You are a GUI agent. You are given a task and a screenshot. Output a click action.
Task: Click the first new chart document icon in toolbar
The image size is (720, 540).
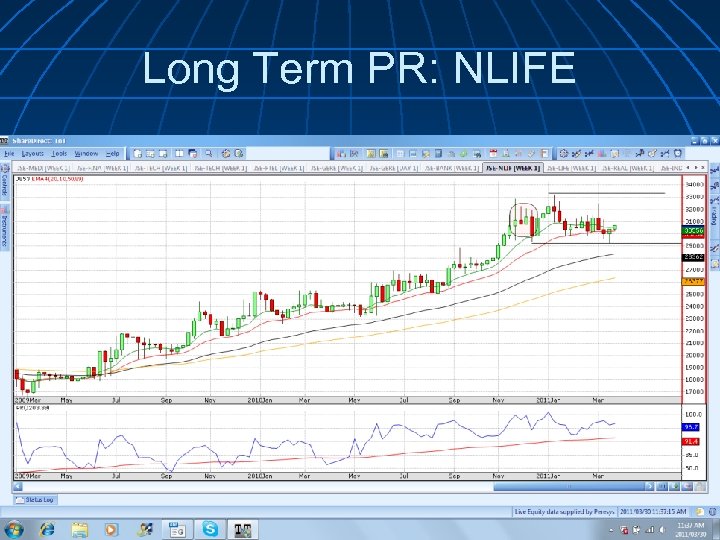[x=138, y=154]
